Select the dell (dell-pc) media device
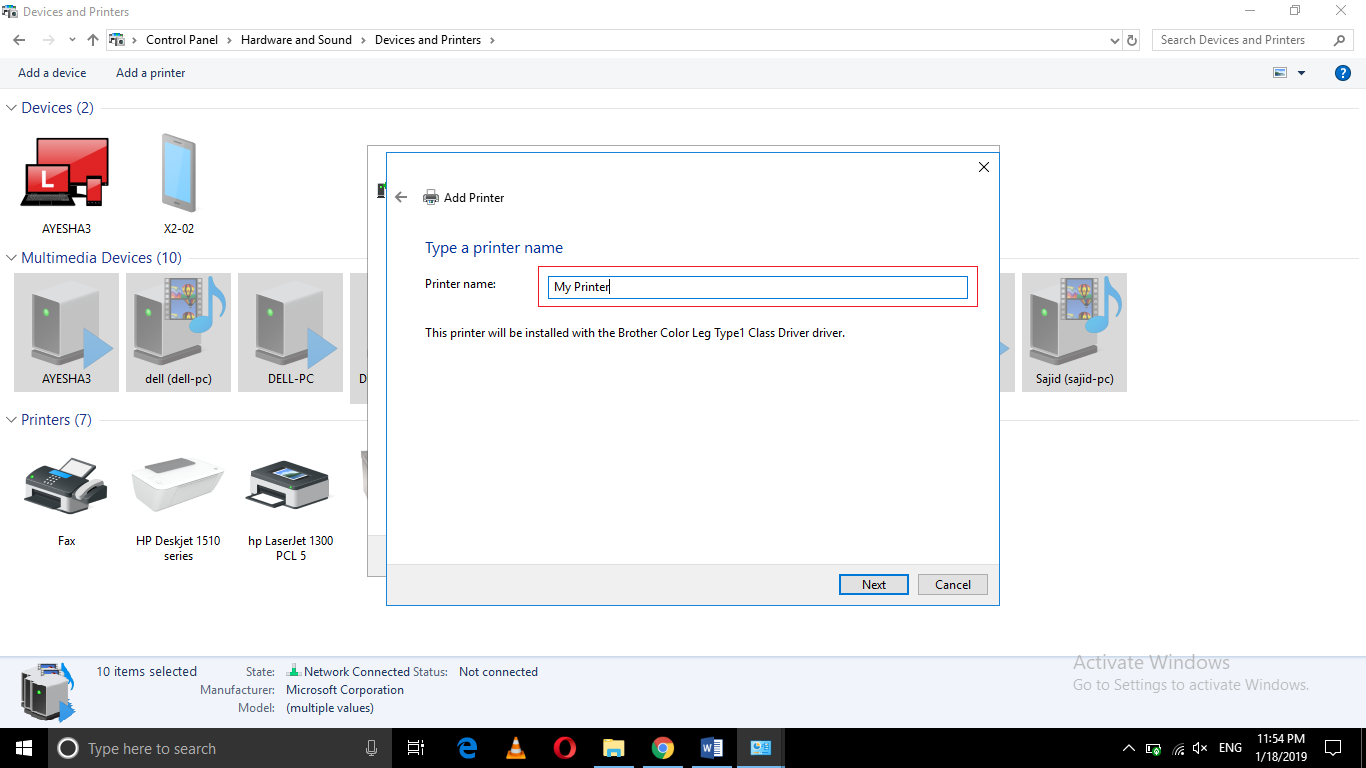 178,332
